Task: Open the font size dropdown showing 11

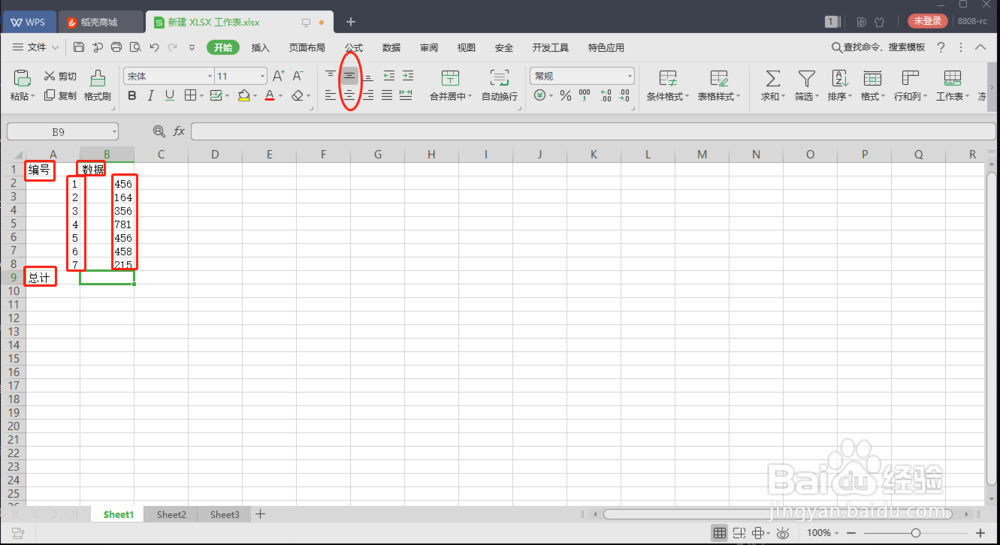Action: tap(262, 76)
